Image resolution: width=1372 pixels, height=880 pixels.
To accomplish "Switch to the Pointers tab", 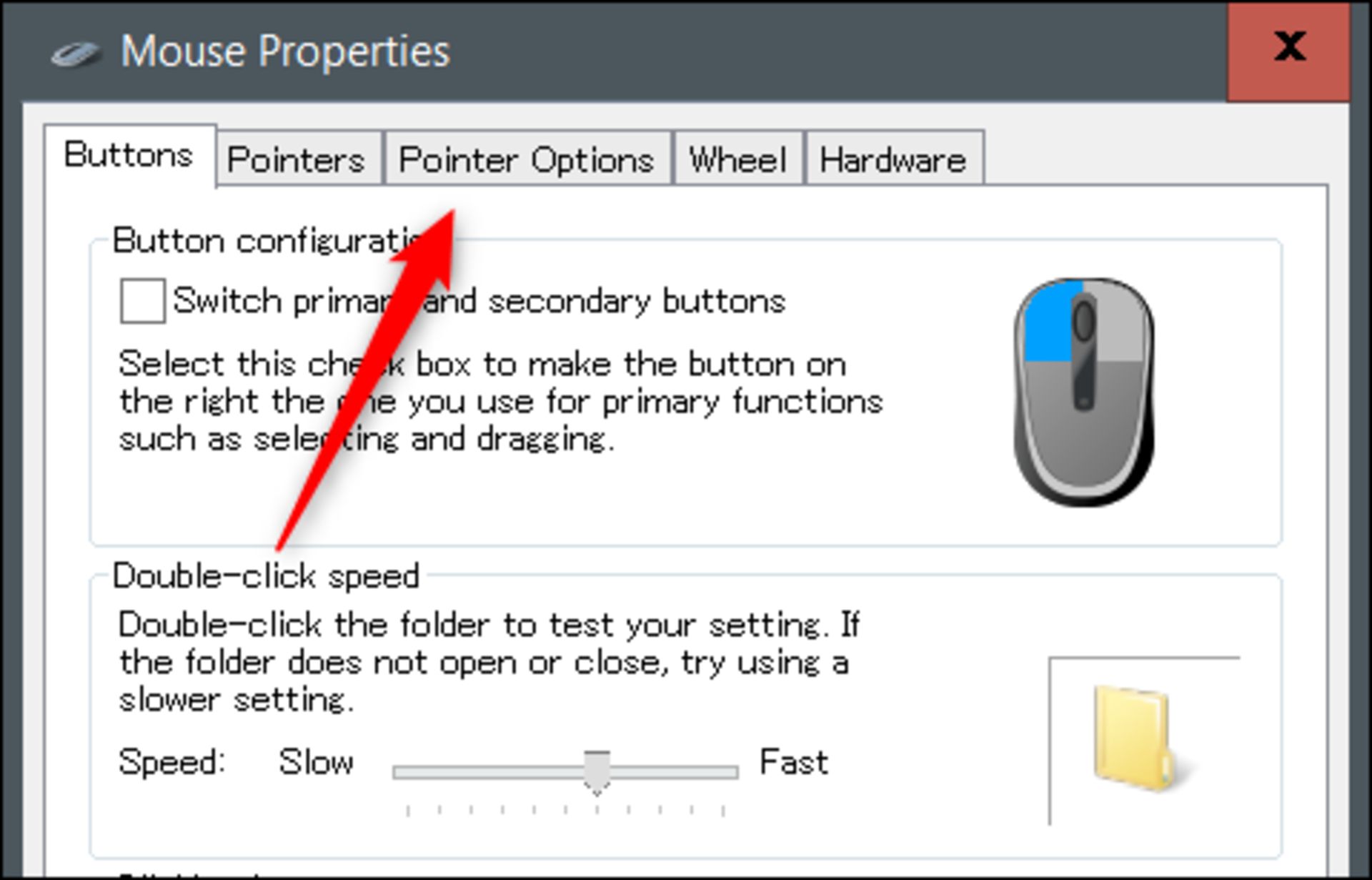I will (296, 159).
